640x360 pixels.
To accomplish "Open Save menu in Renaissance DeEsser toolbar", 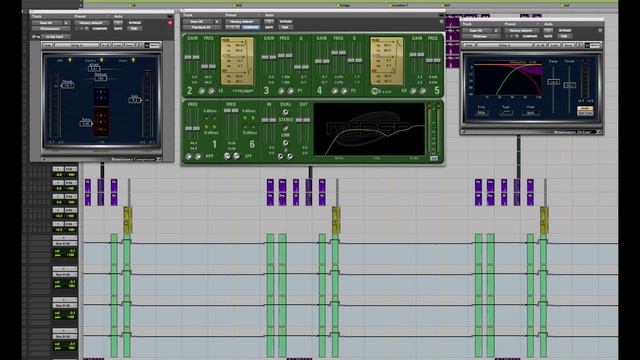I will 569,45.
